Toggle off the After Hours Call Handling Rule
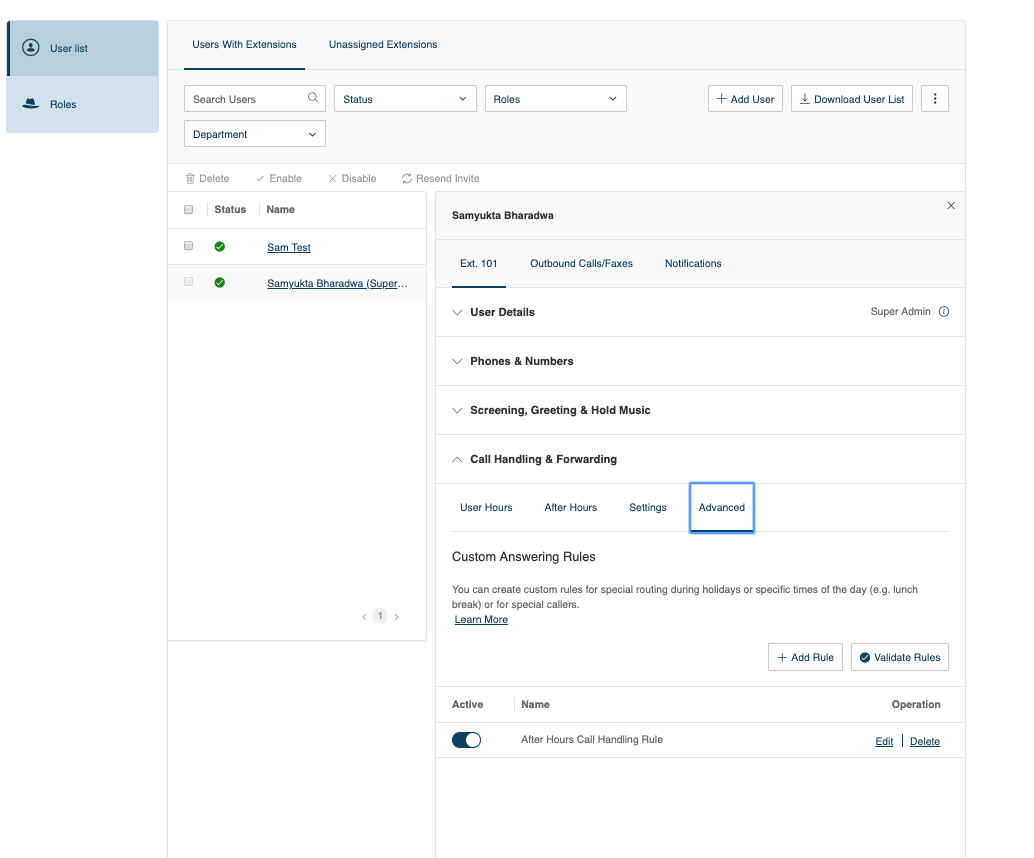 (466, 740)
